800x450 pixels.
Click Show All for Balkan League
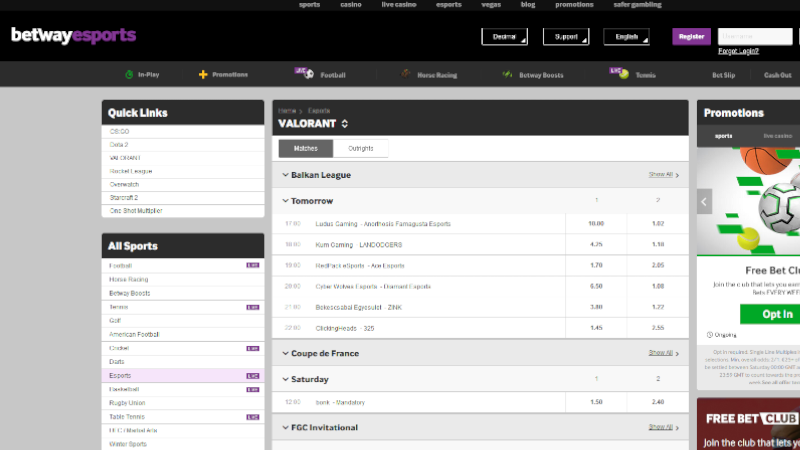[663, 174]
